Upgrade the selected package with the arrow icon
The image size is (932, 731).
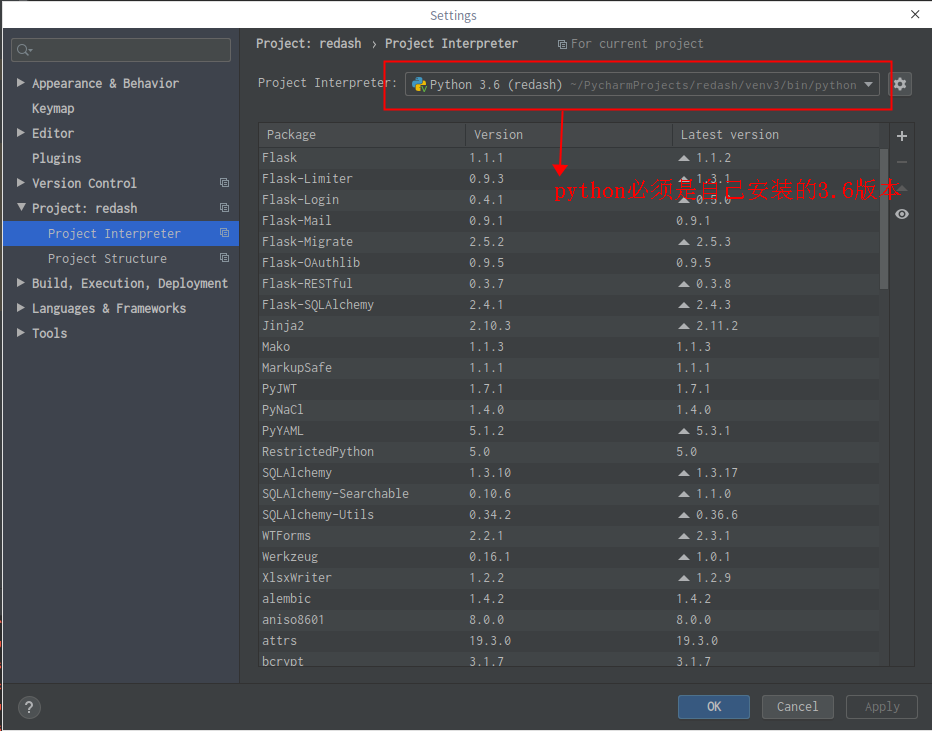901,187
